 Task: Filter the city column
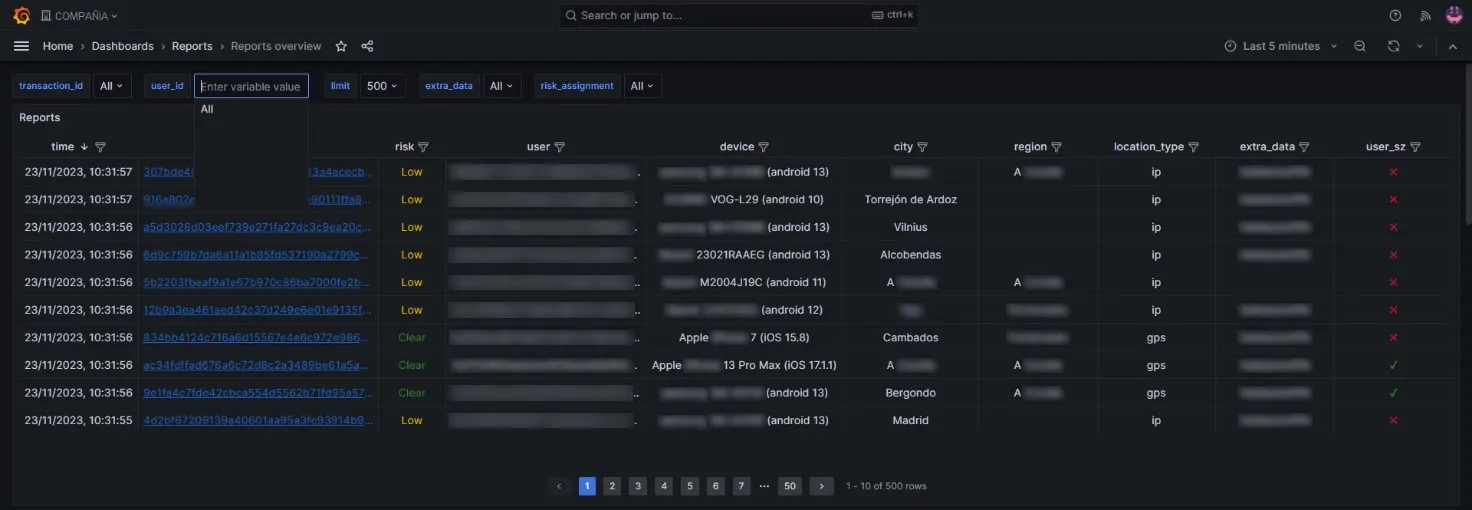click(923, 147)
